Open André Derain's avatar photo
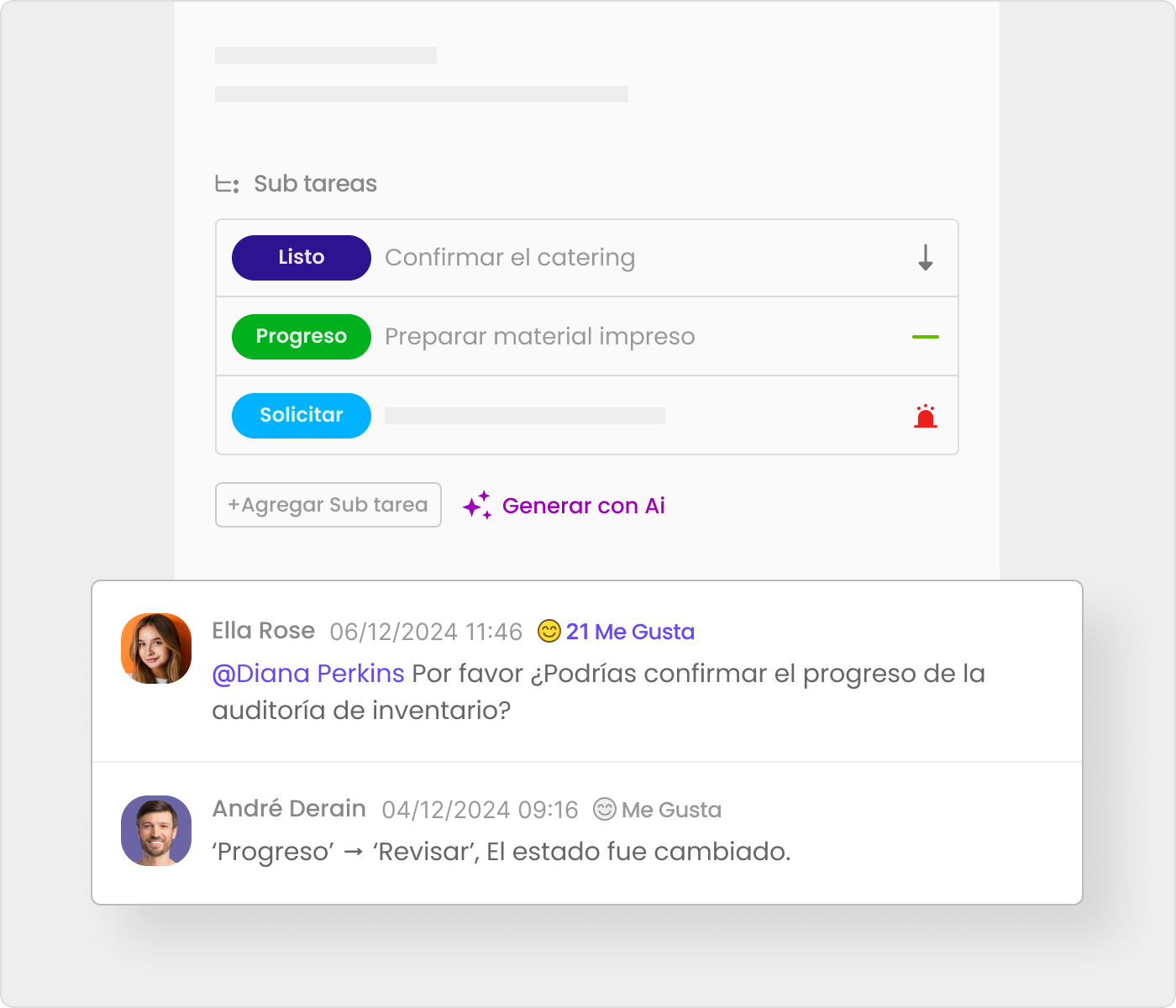The height and width of the screenshot is (1008, 1176). [156, 831]
